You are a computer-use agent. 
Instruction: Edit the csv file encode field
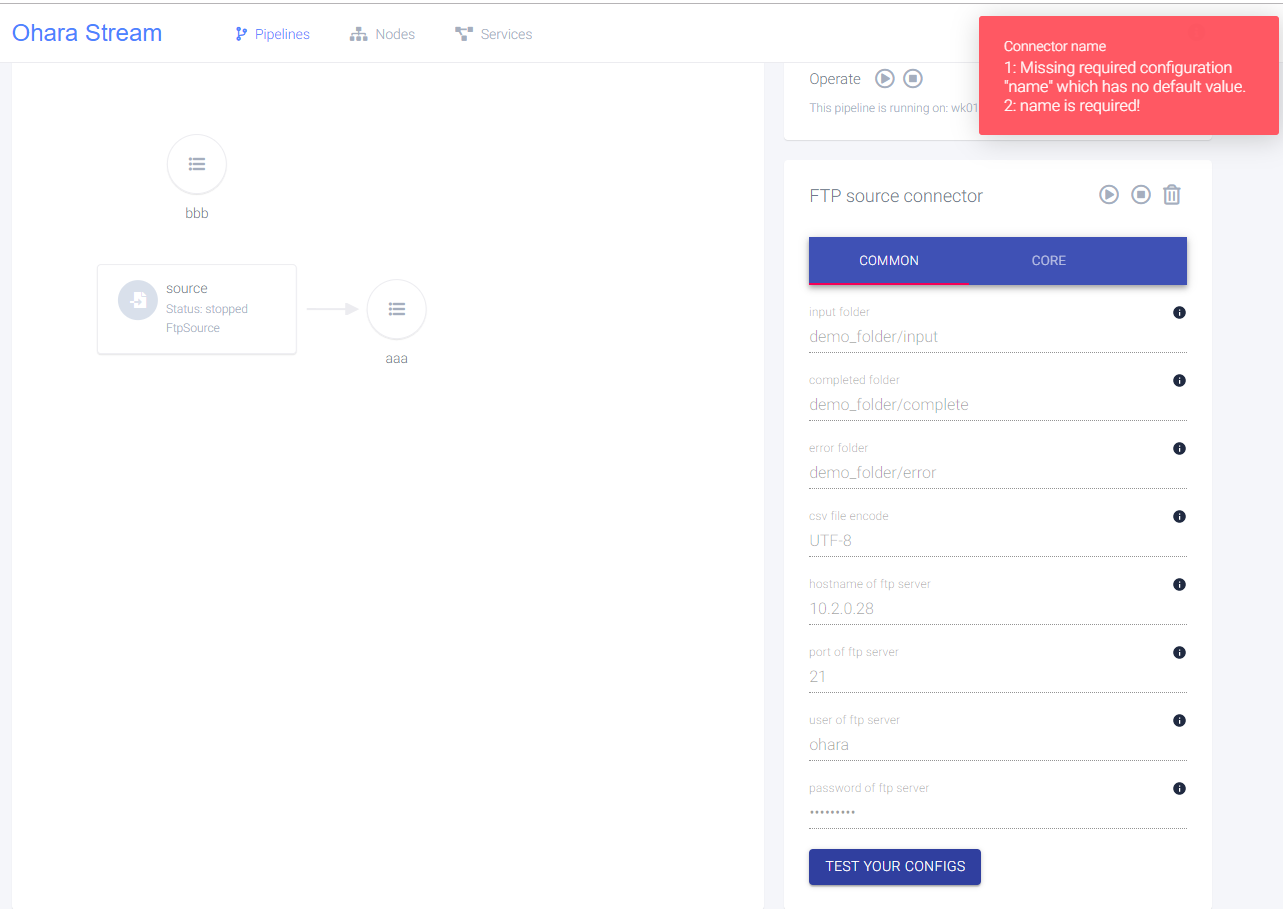tap(998, 541)
